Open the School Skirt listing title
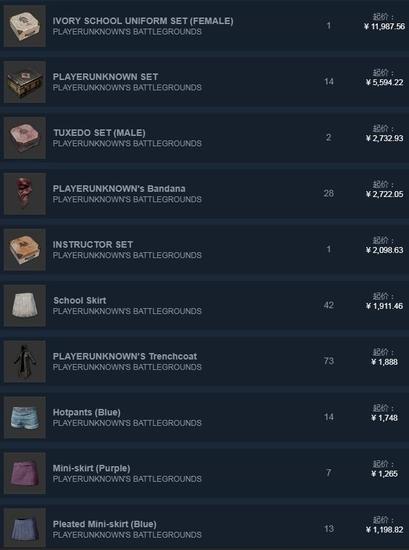This screenshot has height=550, width=409. click(x=80, y=301)
